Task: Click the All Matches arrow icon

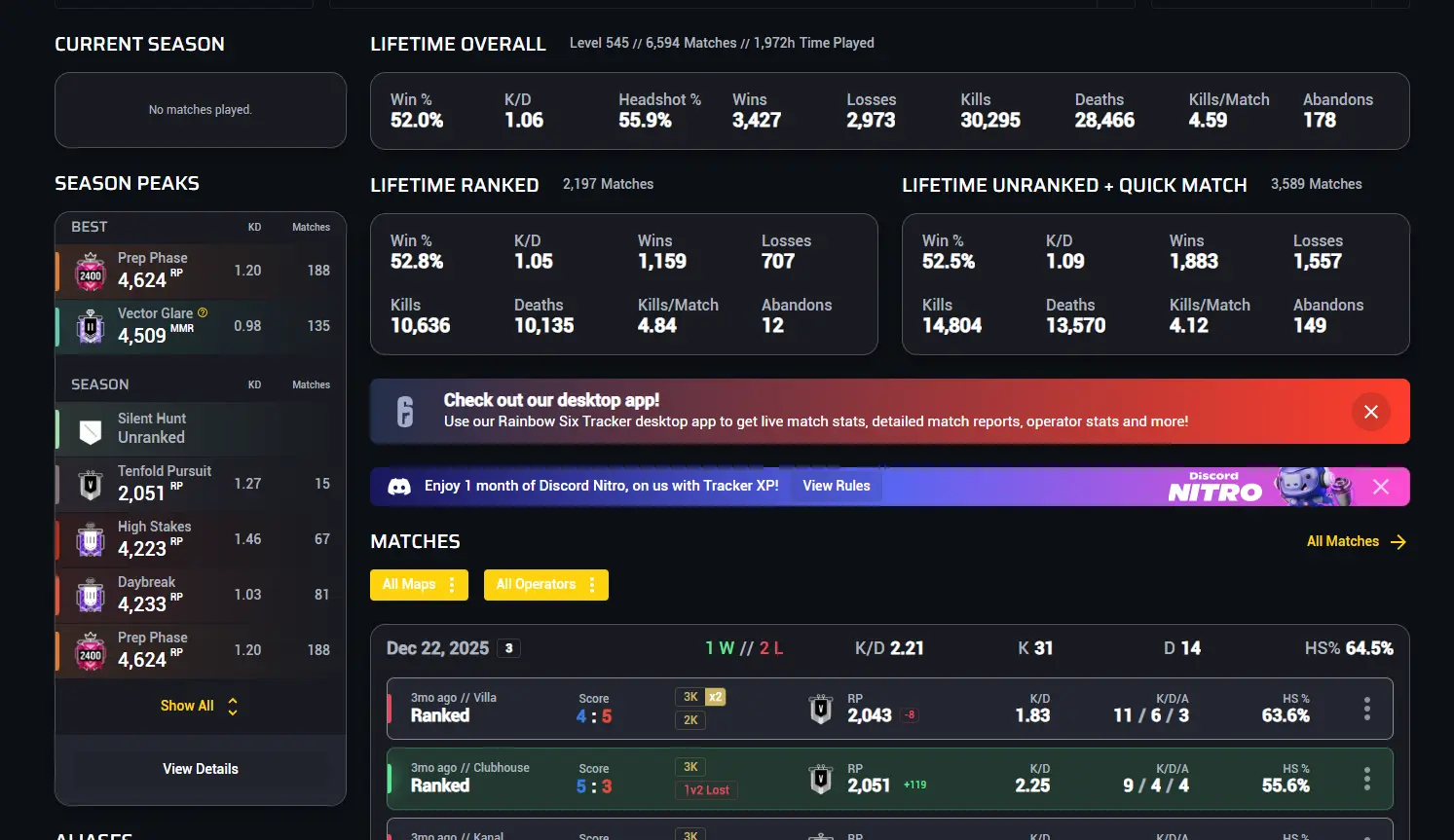Action: [1398, 542]
